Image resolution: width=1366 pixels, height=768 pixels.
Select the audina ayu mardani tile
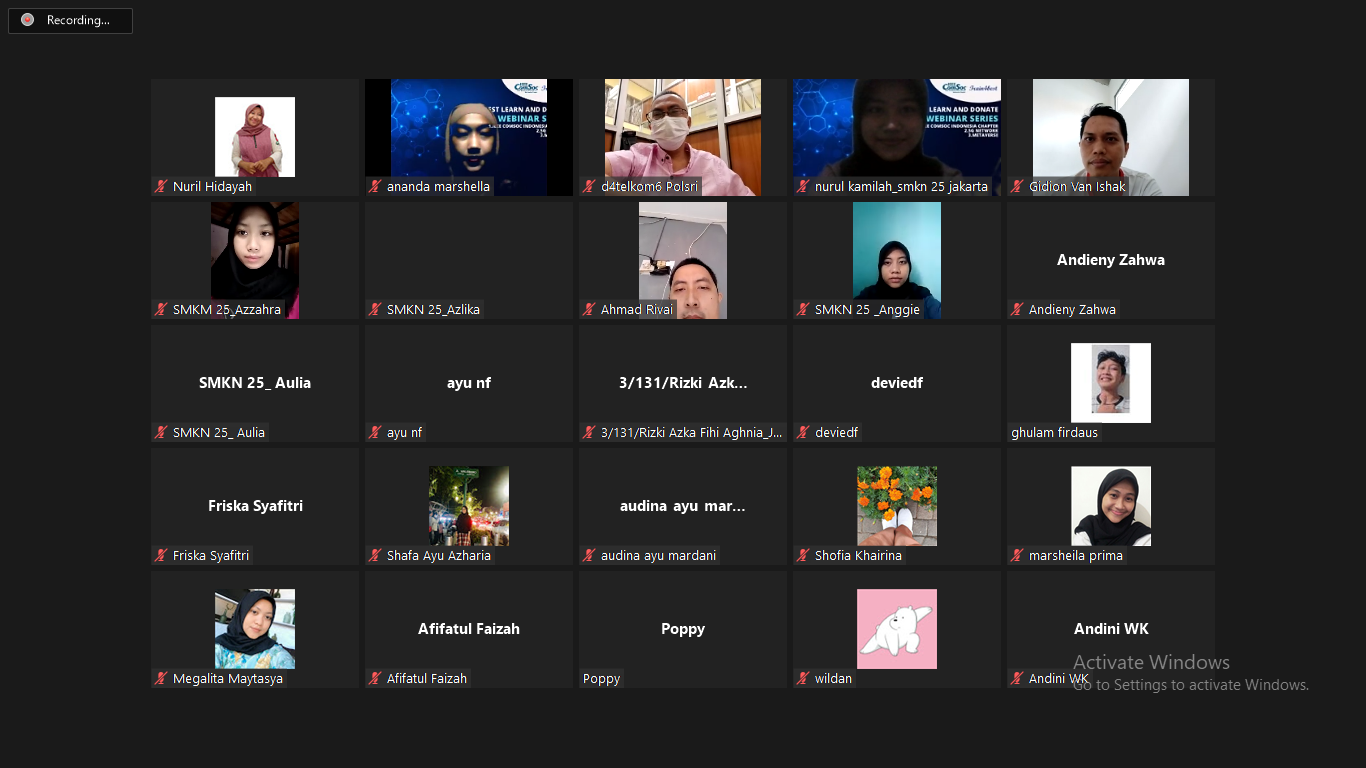[x=682, y=506]
